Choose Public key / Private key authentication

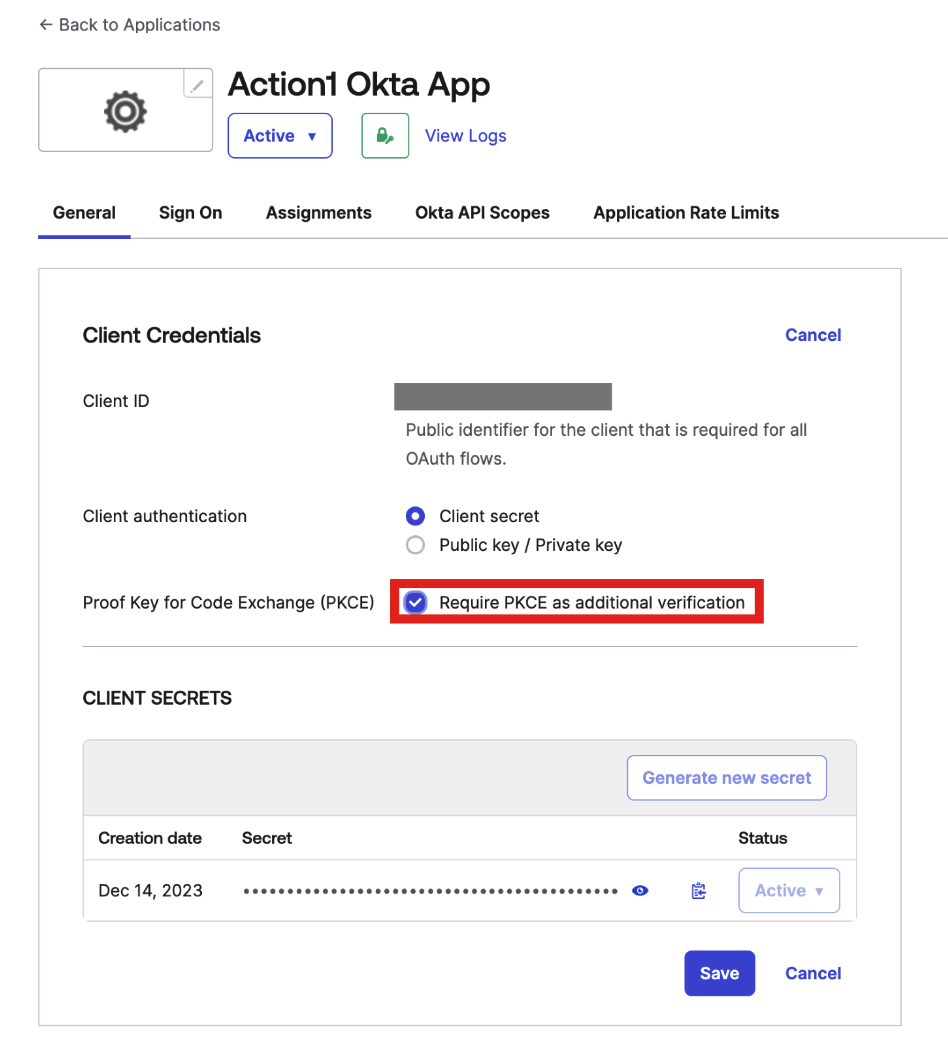coord(415,545)
